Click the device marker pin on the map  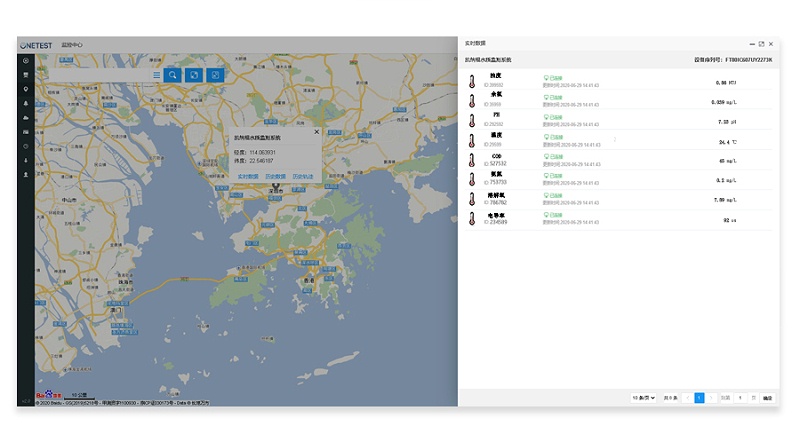coord(276,186)
